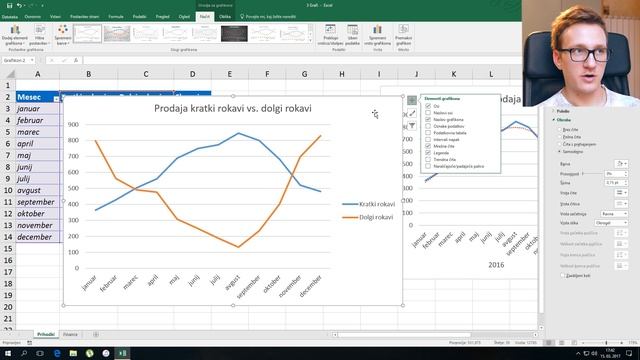Image resolution: width=640 pixels, height=360 pixels.
Task: Click the horizontal scrollbar of the sheet
Action: (x=435, y=335)
